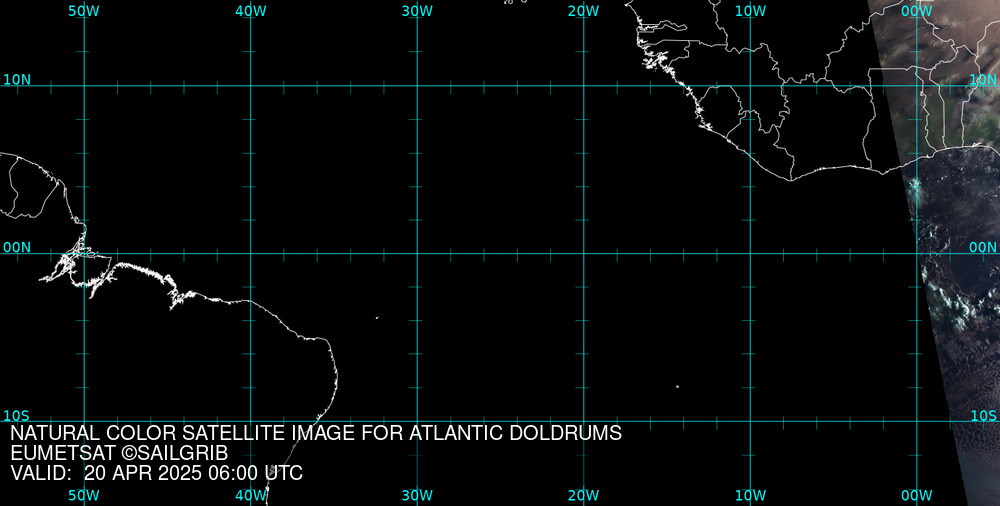Click the bottom 40W longitude label
The width and height of the screenshot is (1000, 506).
point(251,496)
